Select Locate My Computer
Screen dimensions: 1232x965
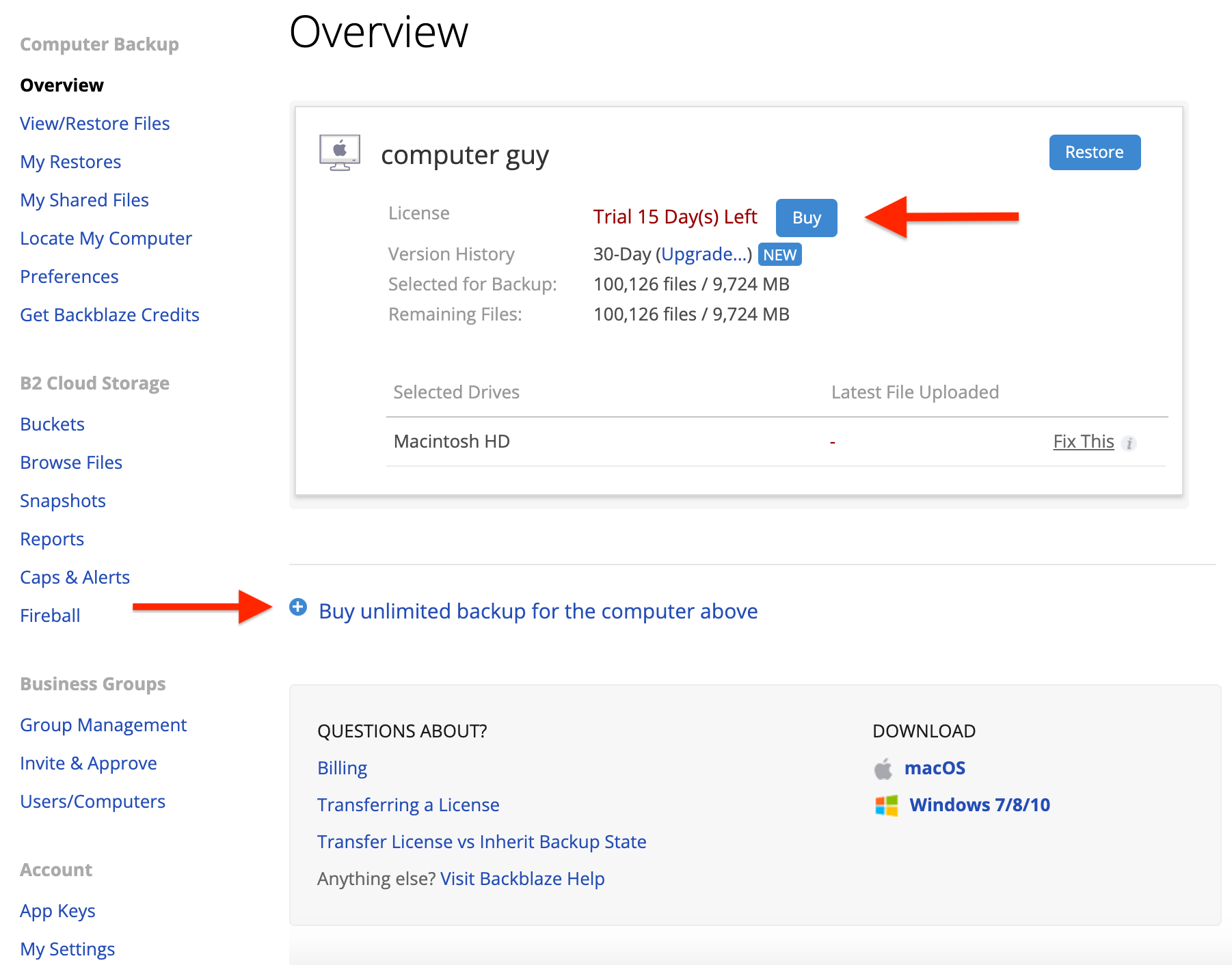click(106, 239)
